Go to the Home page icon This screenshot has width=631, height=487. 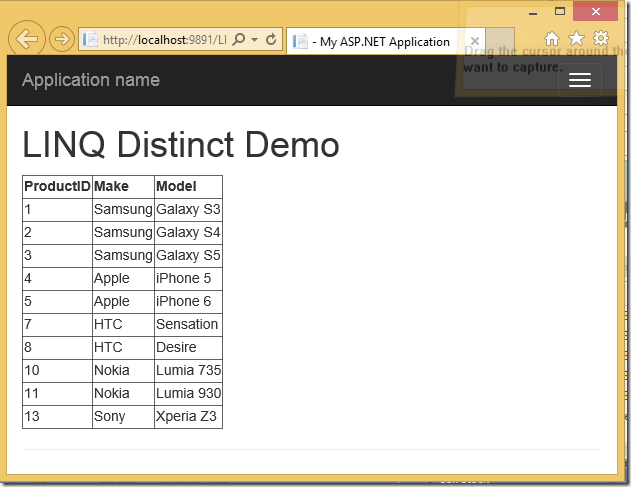coord(552,39)
